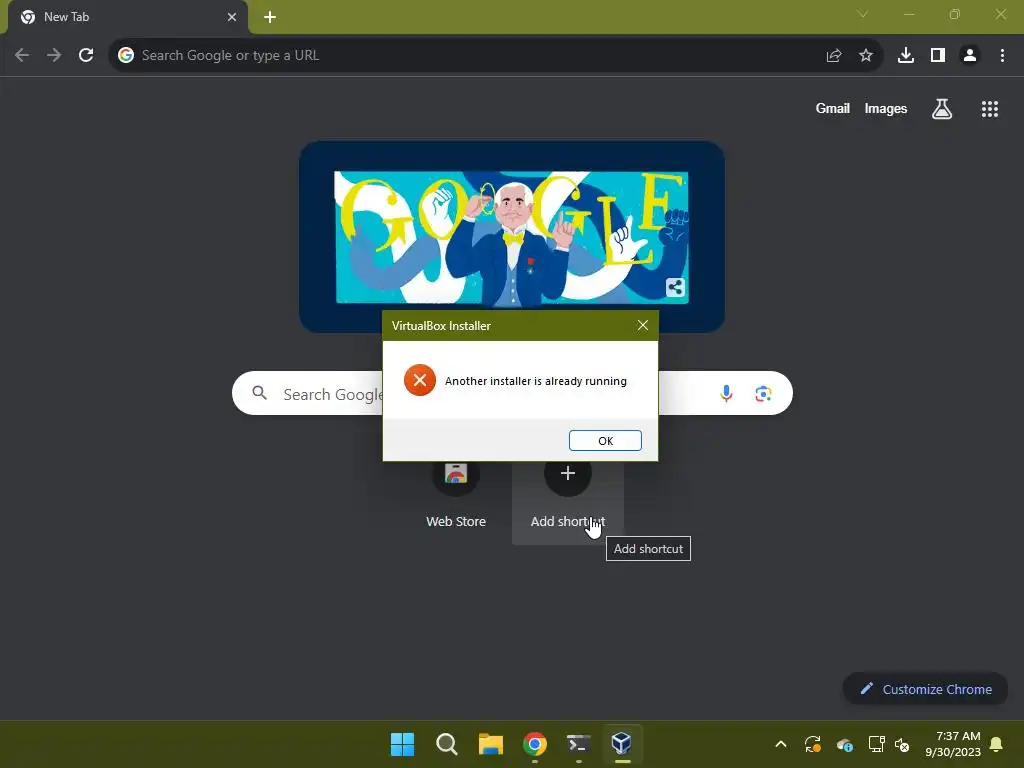Open network status tray icon
The image size is (1024, 768).
tap(876, 744)
